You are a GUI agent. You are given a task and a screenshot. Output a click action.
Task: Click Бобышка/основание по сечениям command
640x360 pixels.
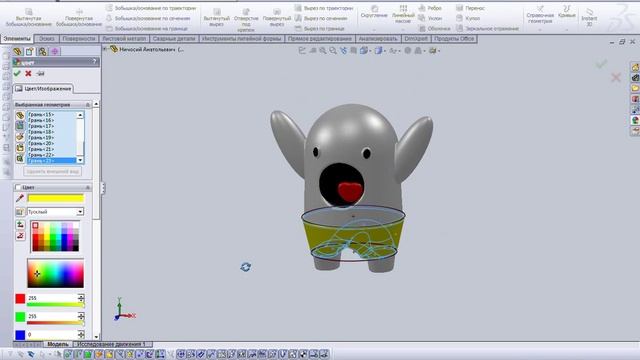pos(148,18)
